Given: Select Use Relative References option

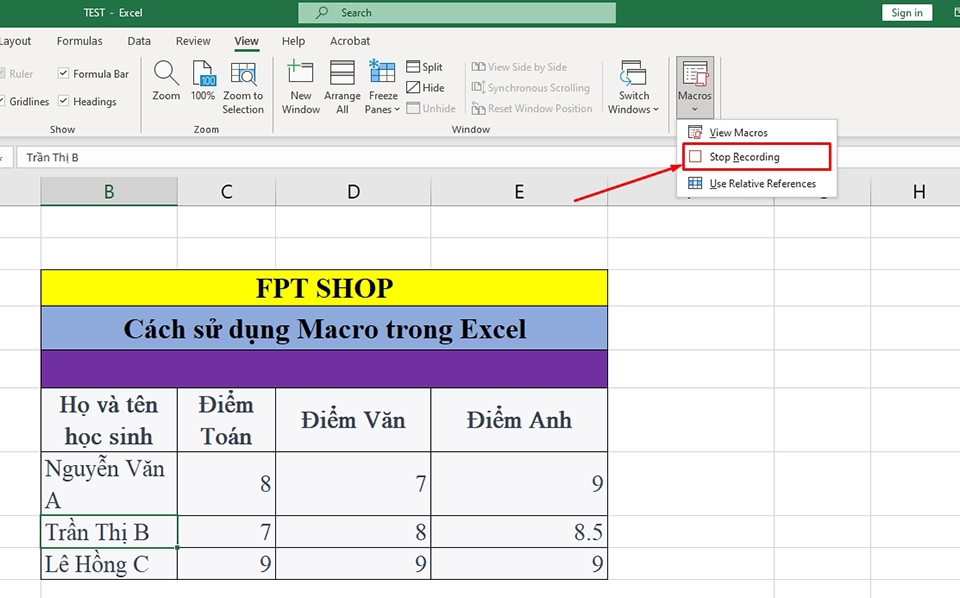Looking at the screenshot, I should (757, 183).
